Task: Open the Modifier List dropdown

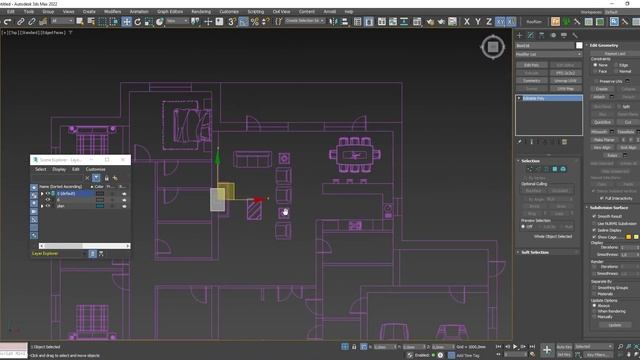Action: click(x=549, y=54)
